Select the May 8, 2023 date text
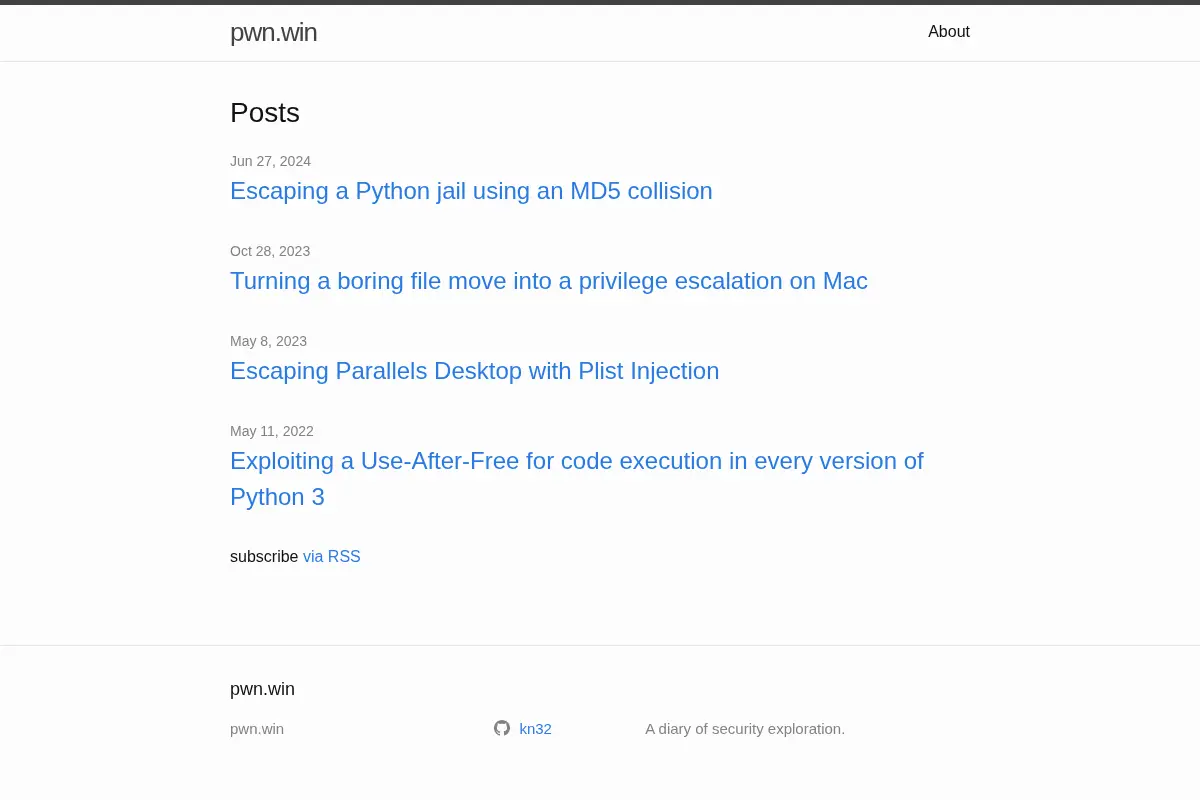 point(268,341)
